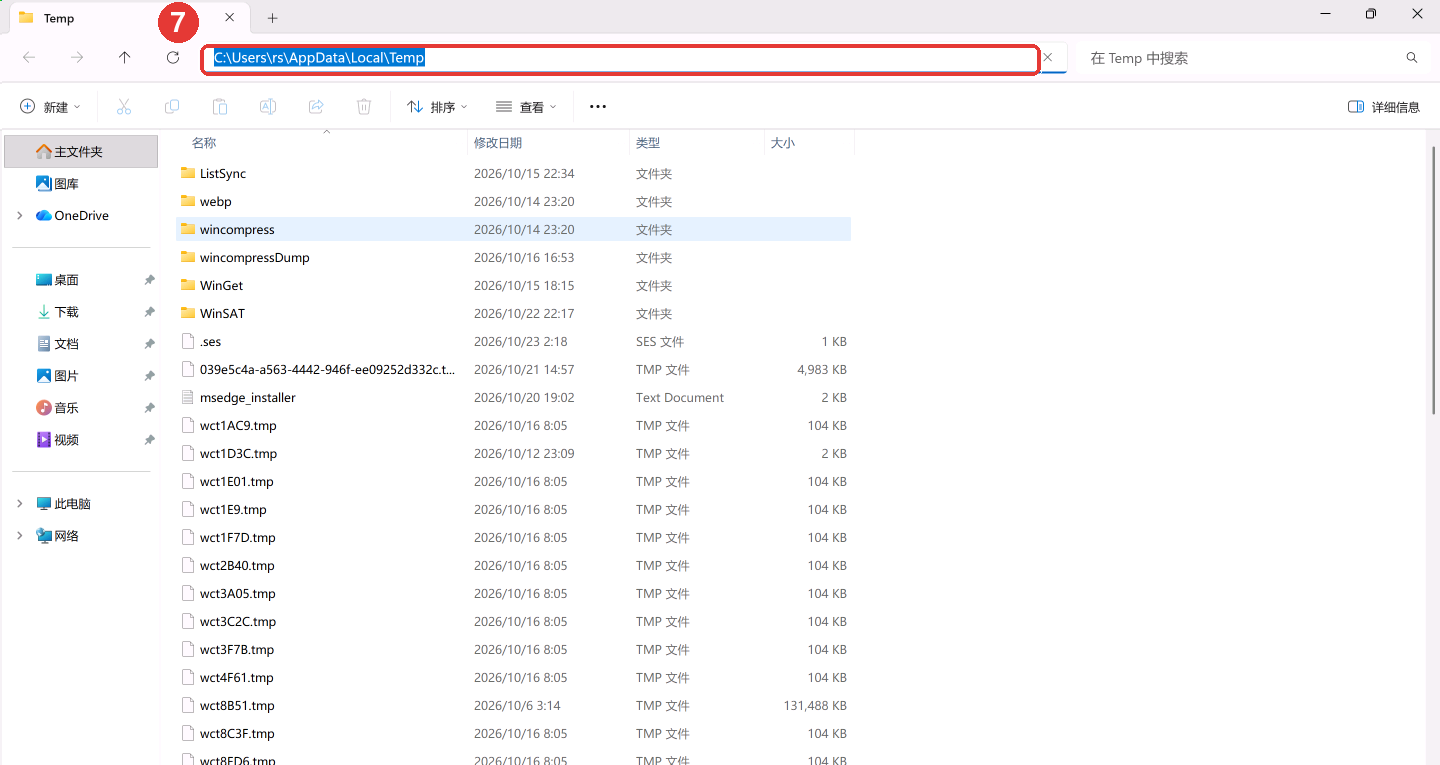This screenshot has height=765, width=1440.
Task: Select the wct1AC9.tmp file
Action: 514,426
